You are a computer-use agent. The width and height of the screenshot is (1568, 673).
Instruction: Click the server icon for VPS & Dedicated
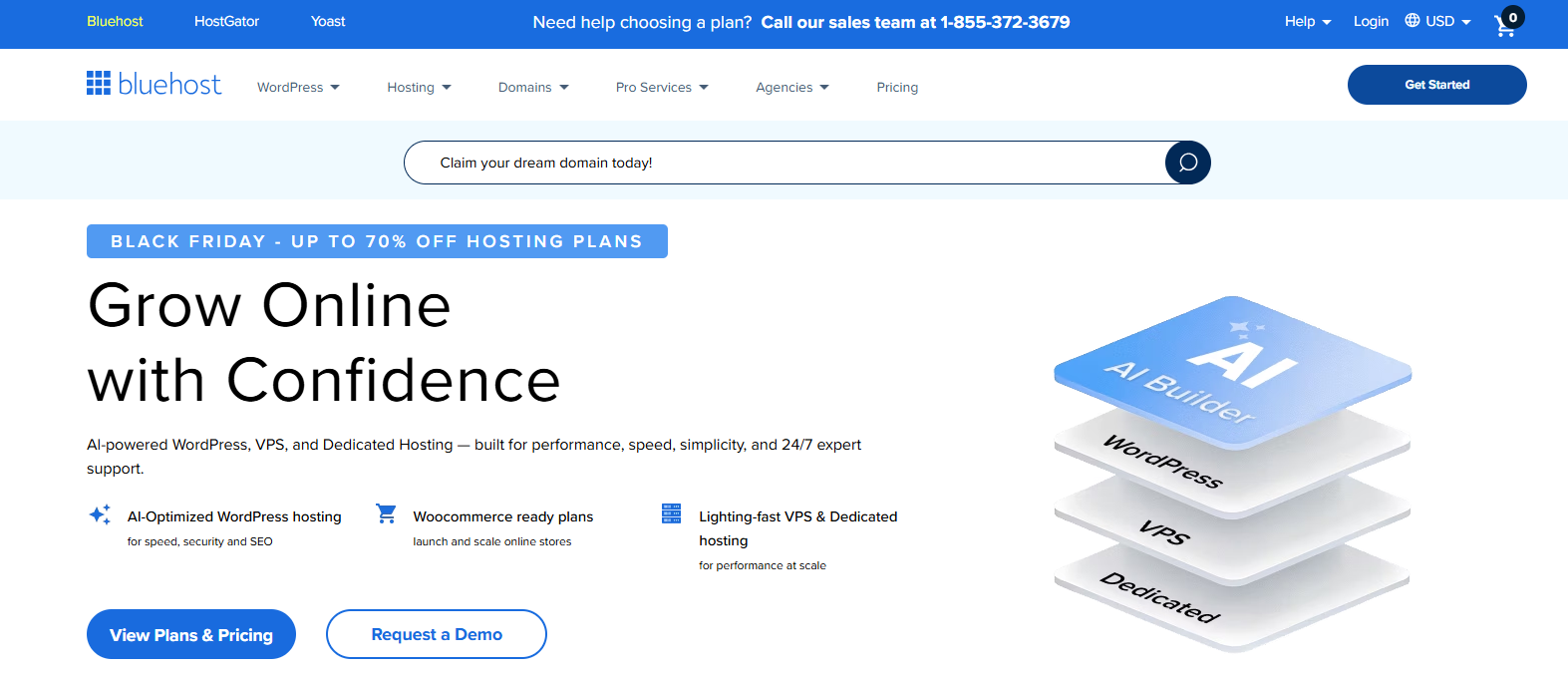pyautogui.click(x=671, y=513)
